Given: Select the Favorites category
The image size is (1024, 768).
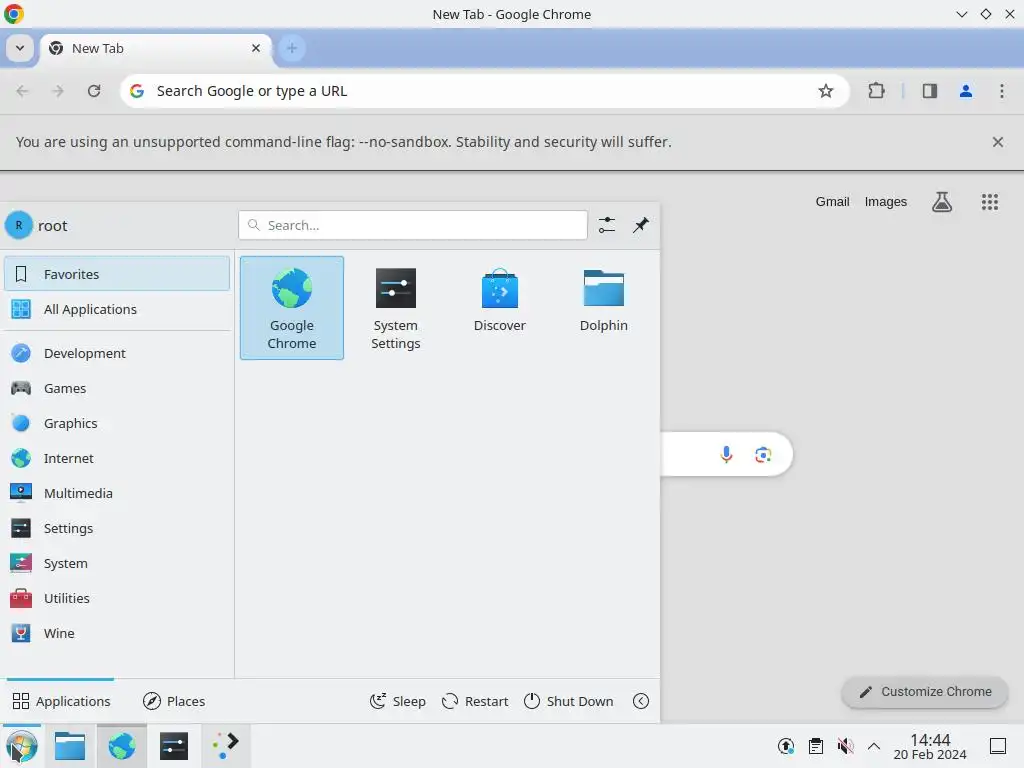Looking at the screenshot, I should (117, 274).
